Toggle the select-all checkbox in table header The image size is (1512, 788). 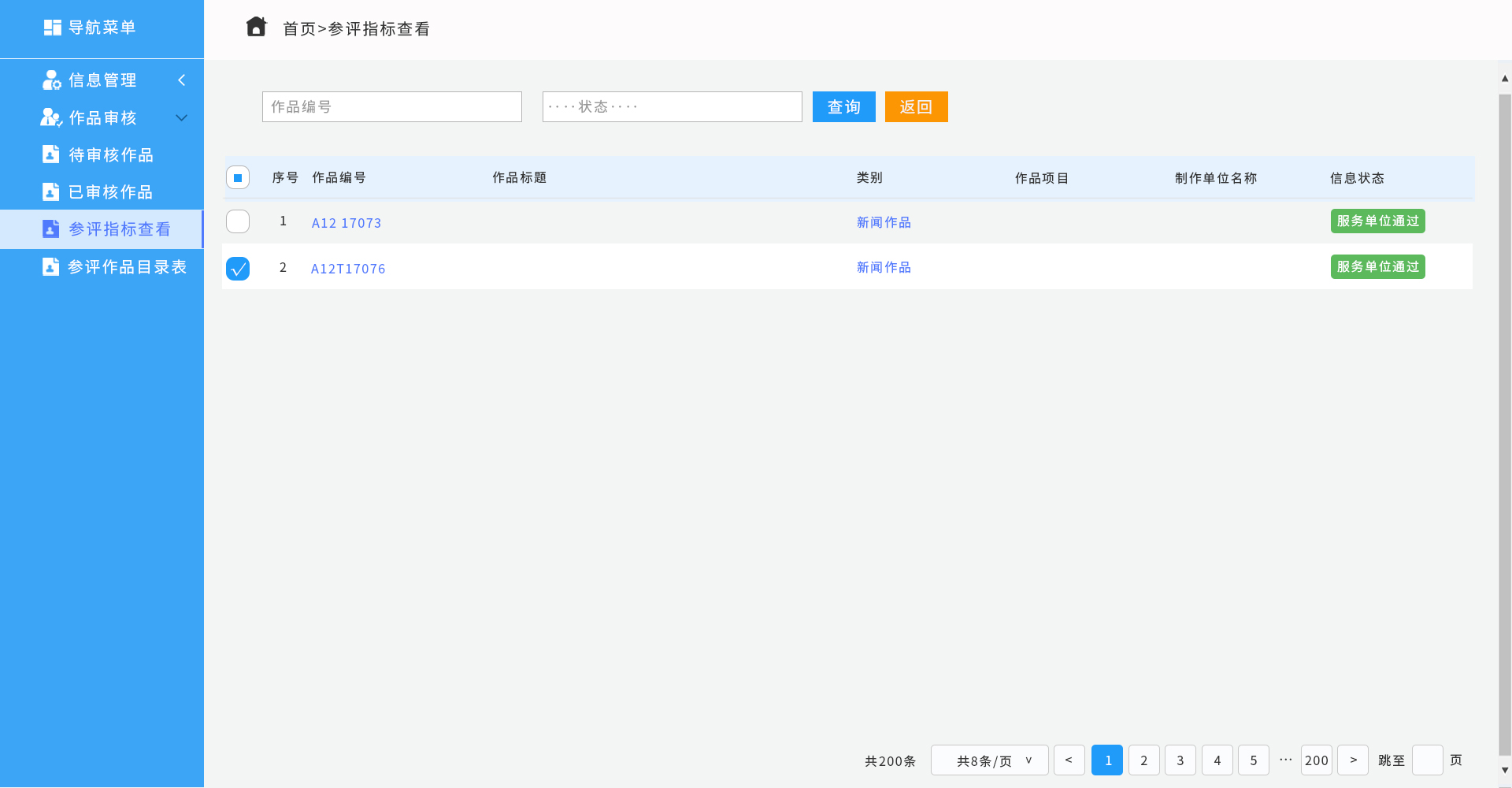(x=238, y=177)
